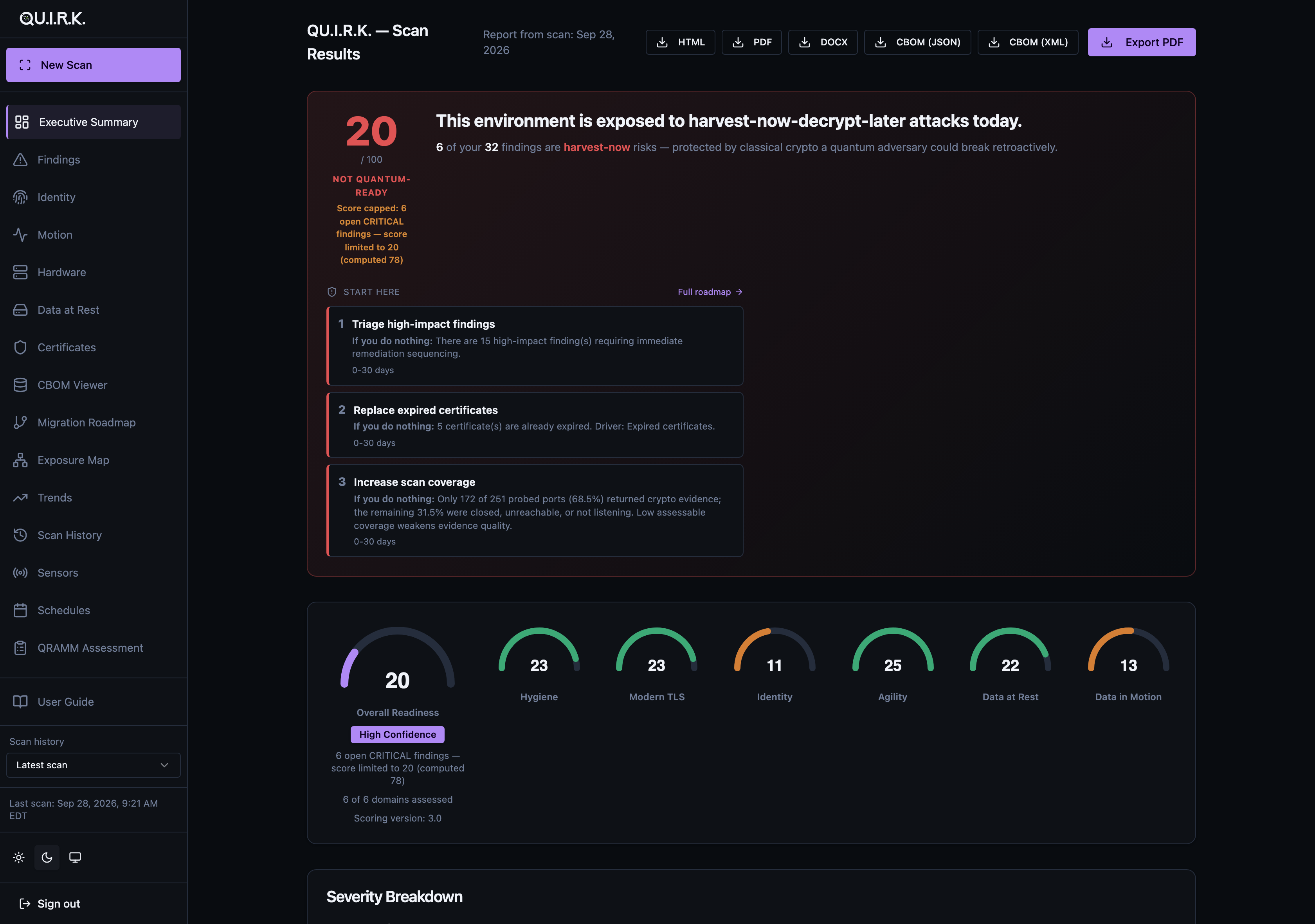Click the Data at Rest drive icon
This screenshot has height=924, width=1315.
coord(21,310)
